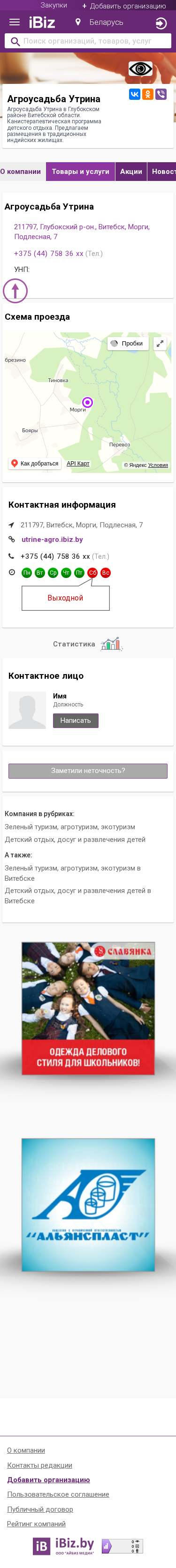Image resolution: width=176 pixels, height=1568 pixels.
Task: Open the Статистика chart icon
Action: click(112, 644)
